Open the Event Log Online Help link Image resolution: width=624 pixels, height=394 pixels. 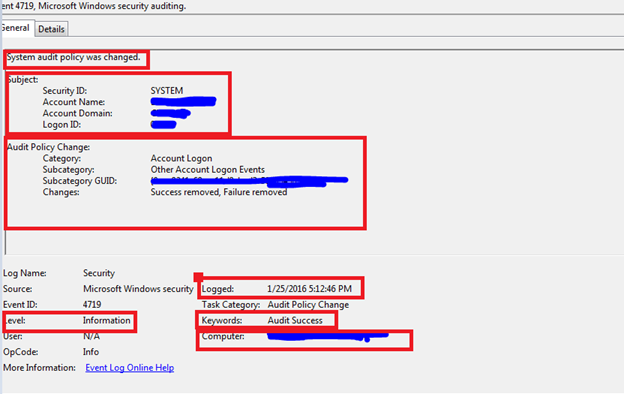click(130, 368)
